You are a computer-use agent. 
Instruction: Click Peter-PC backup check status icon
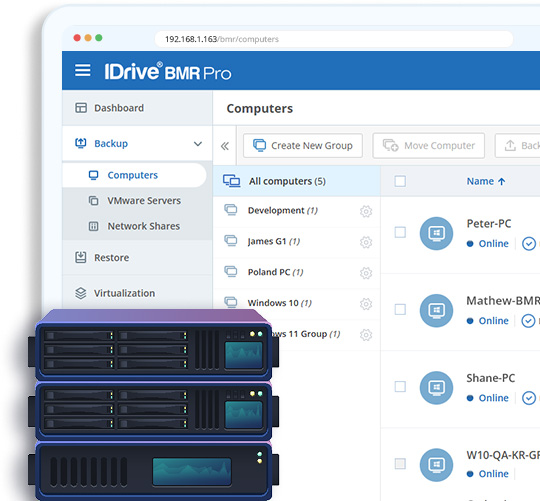tap(529, 243)
